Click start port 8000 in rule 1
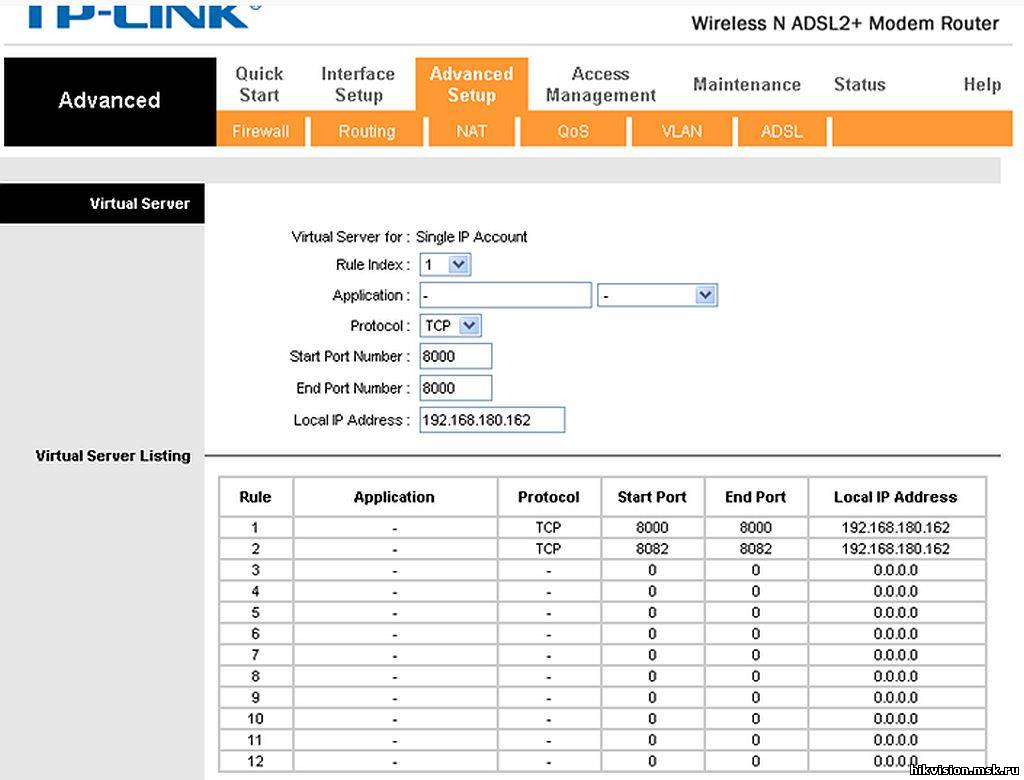The width and height of the screenshot is (1024, 780). 652,527
